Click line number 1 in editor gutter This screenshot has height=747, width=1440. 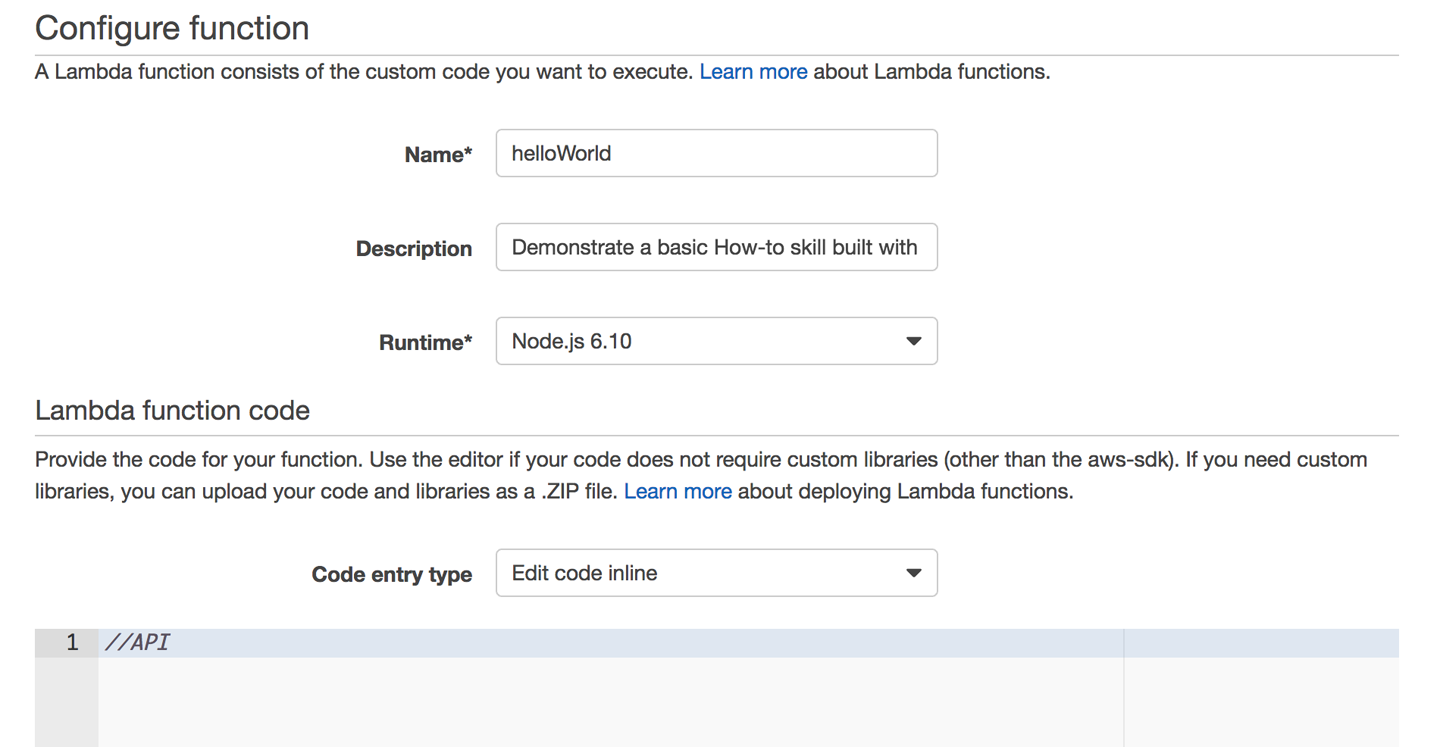(72, 643)
